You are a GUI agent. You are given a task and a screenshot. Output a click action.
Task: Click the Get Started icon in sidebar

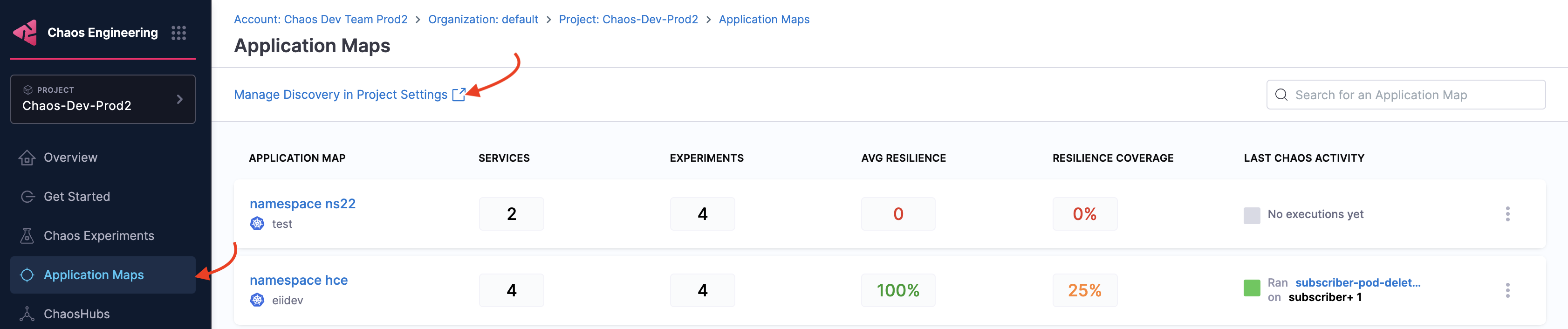[x=27, y=197]
